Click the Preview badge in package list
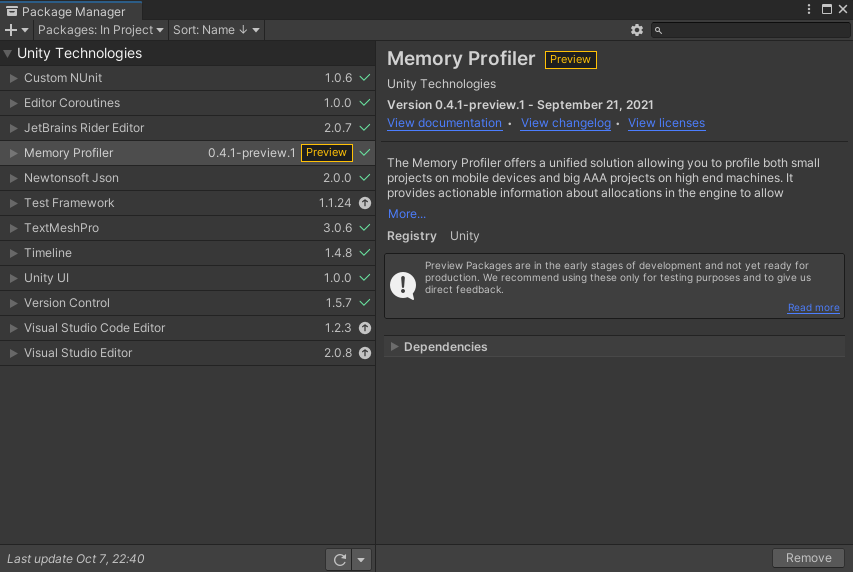853x572 pixels. coord(326,153)
